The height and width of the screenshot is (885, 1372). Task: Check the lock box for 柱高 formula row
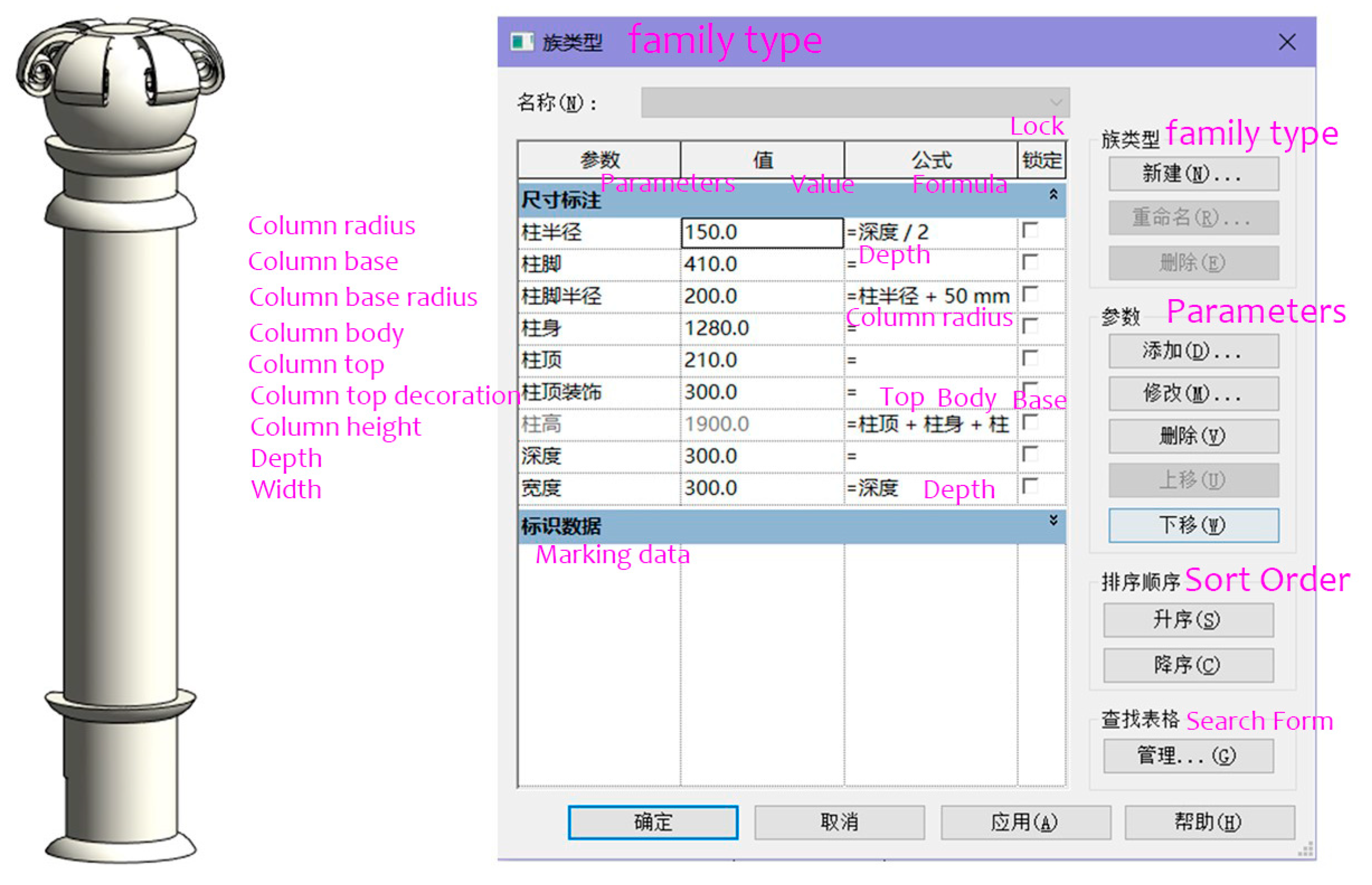(1030, 424)
